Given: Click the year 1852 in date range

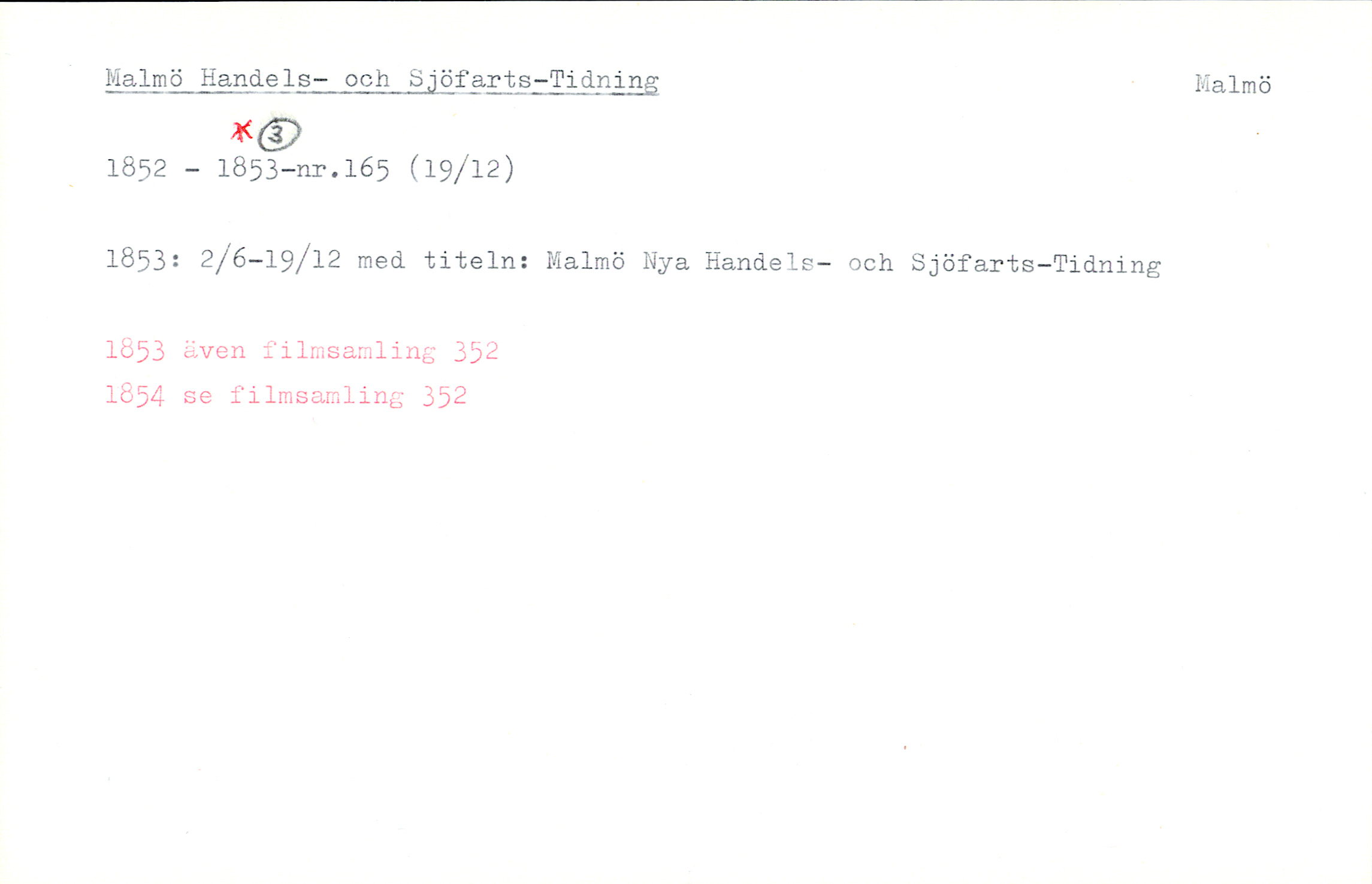Looking at the screenshot, I should coord(136,169).
